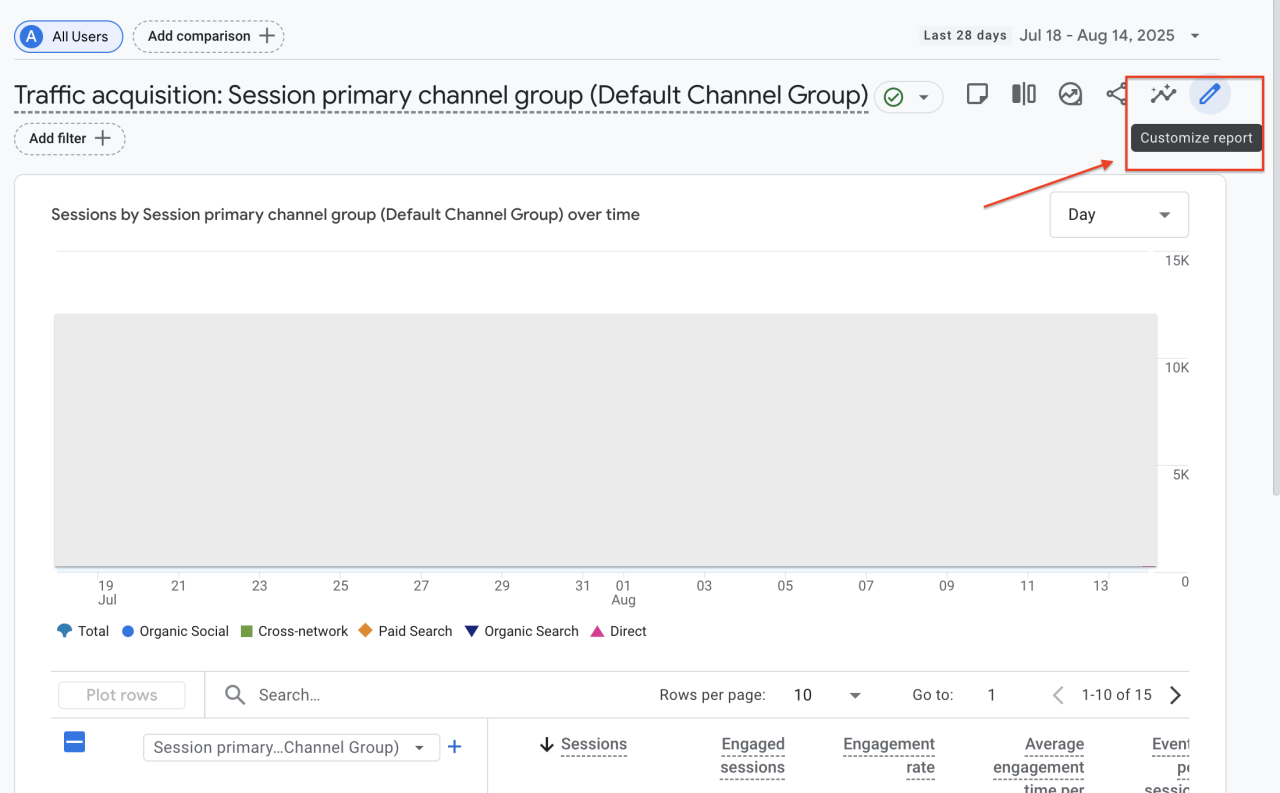Toggle the blue select-all rows checkbox

pyautogui.click(x=74, y=742)
